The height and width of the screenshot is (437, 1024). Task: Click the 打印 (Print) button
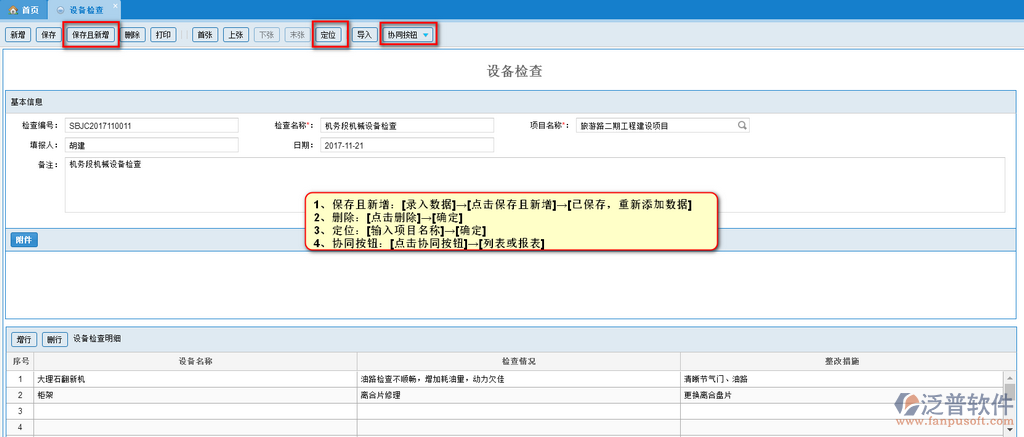164,35
